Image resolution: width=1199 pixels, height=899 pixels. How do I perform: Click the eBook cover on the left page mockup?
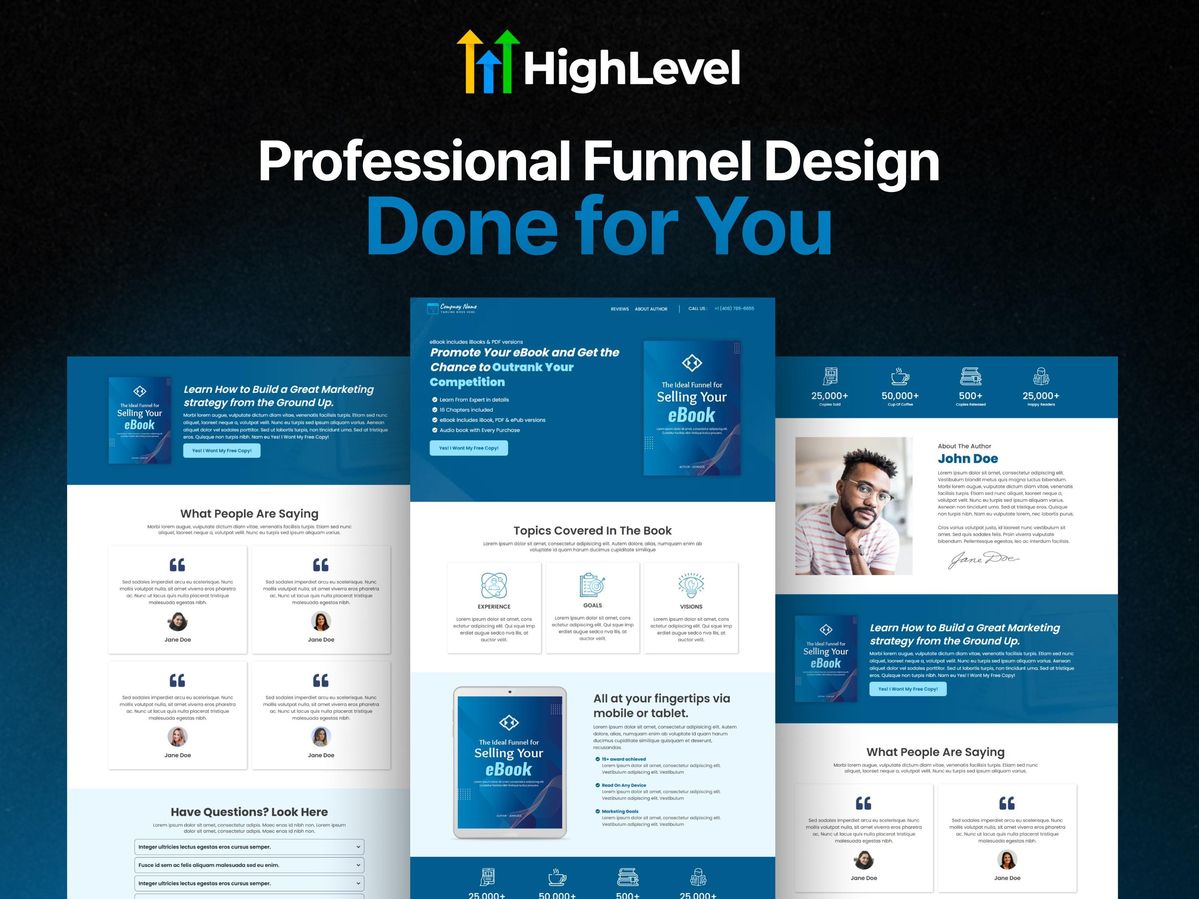coord(140,420)
